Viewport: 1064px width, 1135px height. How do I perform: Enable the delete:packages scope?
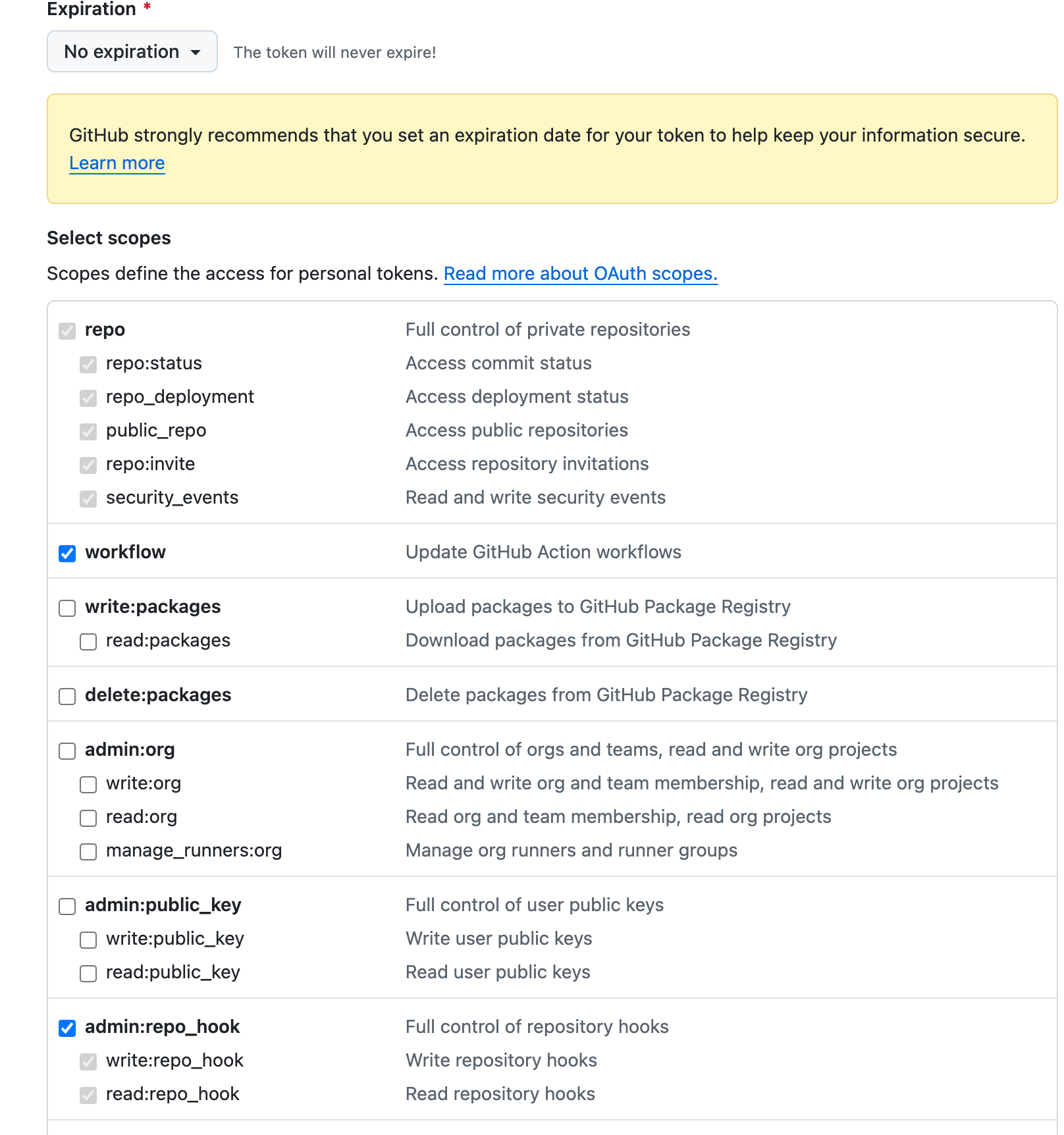pyautogui.click(x=67, y=696)
